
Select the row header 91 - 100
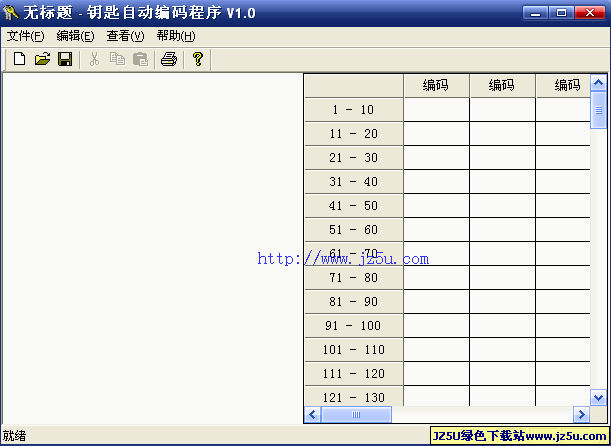tap(353, 326)
